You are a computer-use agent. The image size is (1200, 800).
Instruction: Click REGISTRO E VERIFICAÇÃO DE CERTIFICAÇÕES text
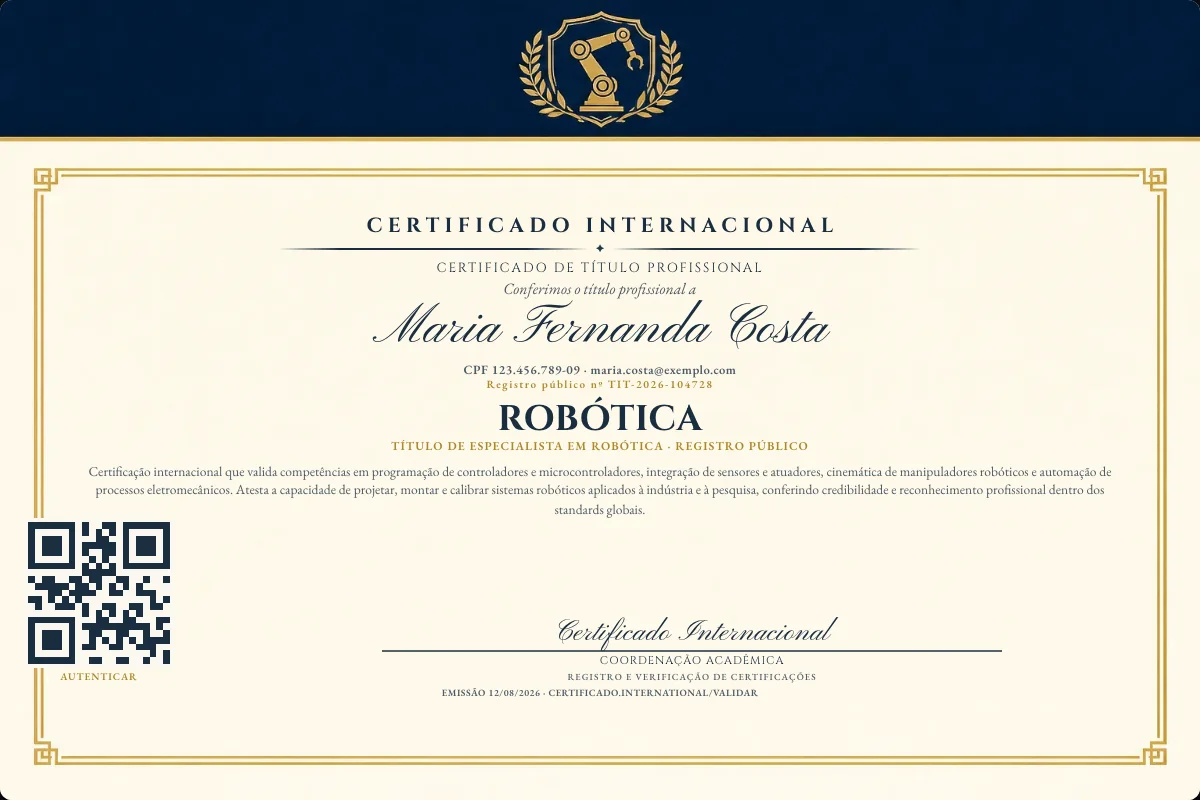[692, 677]
